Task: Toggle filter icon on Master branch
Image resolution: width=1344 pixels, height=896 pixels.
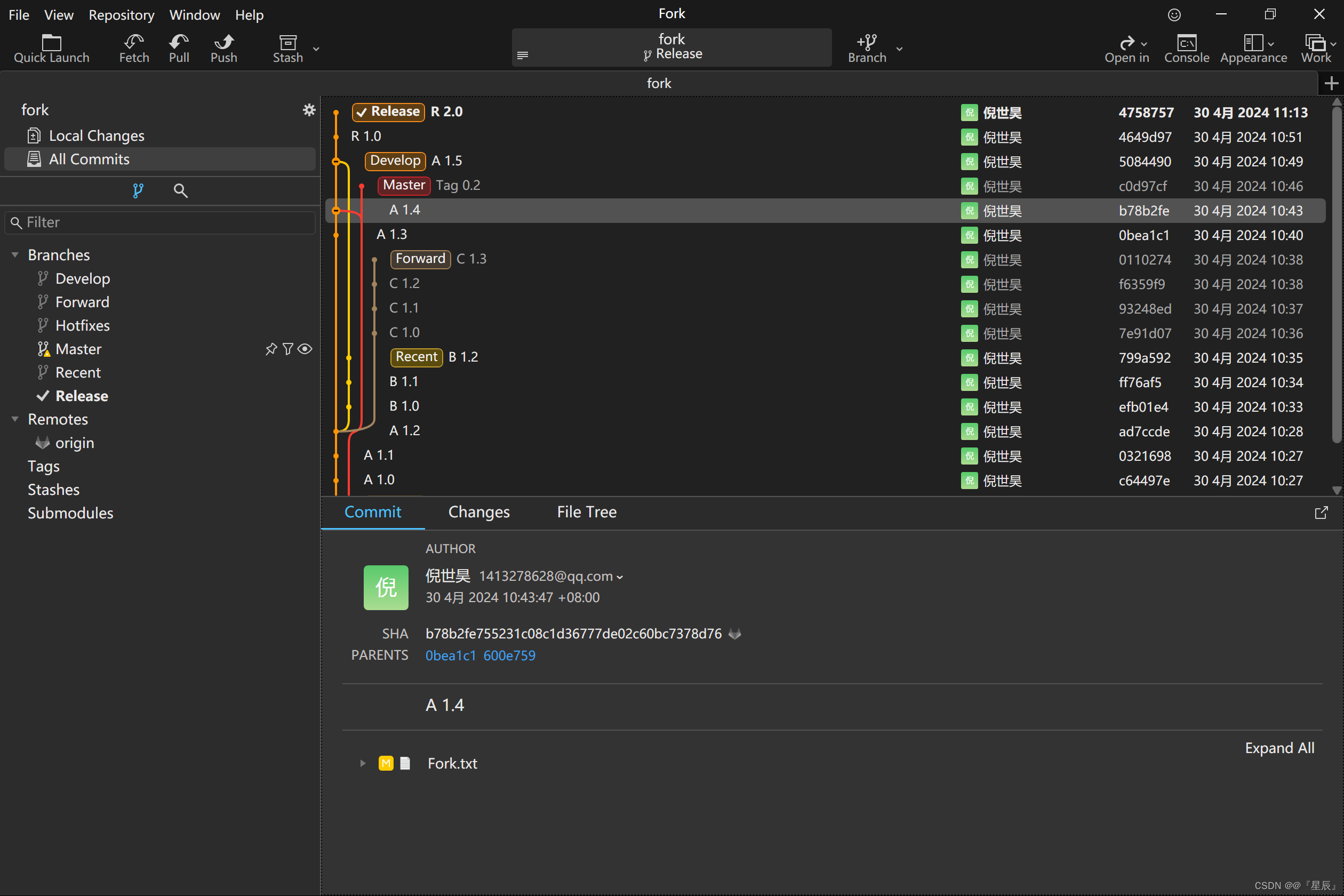Action: pos(288,349)
